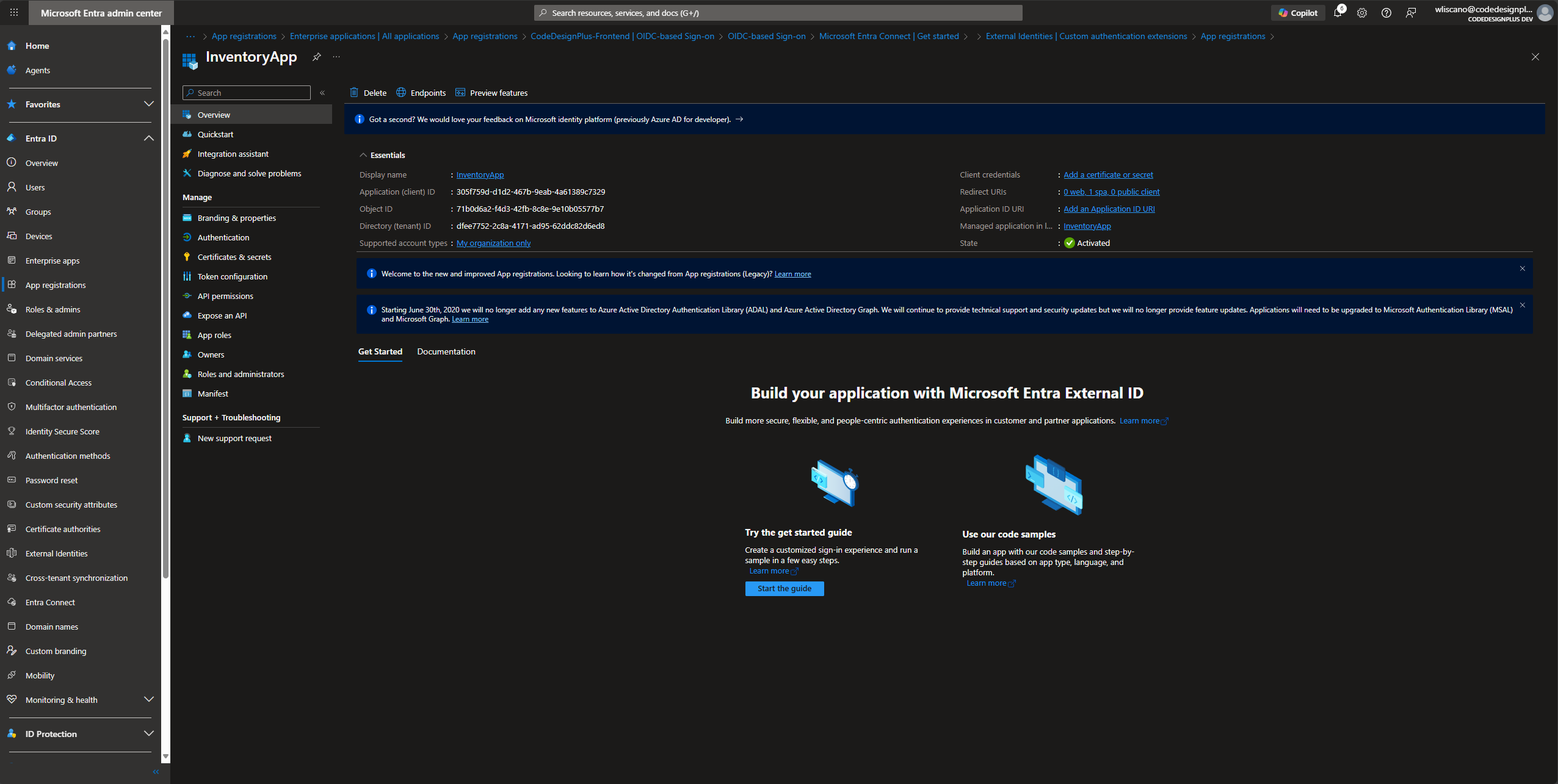Click the Start the guide button

784,588
